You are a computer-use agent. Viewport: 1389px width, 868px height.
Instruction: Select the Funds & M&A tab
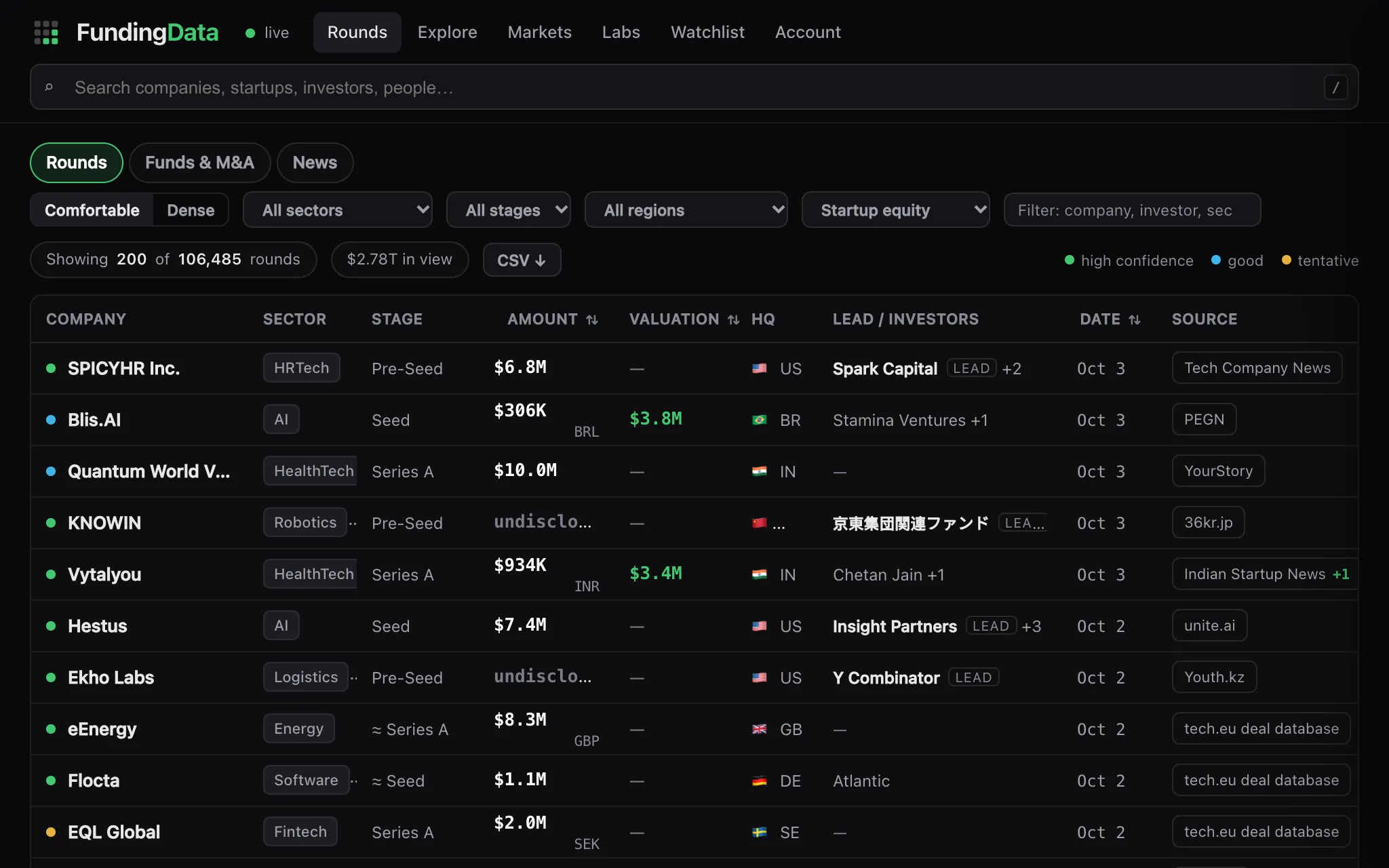(x=199, y=163)
